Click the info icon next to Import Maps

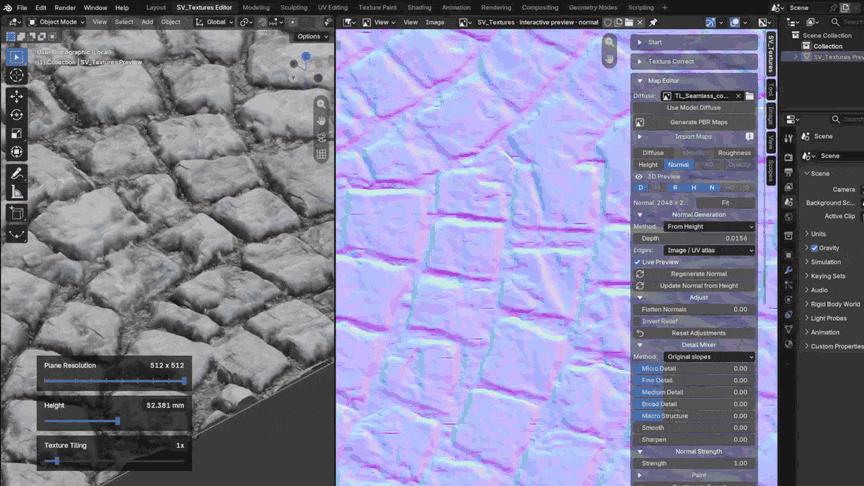[749, 136]
